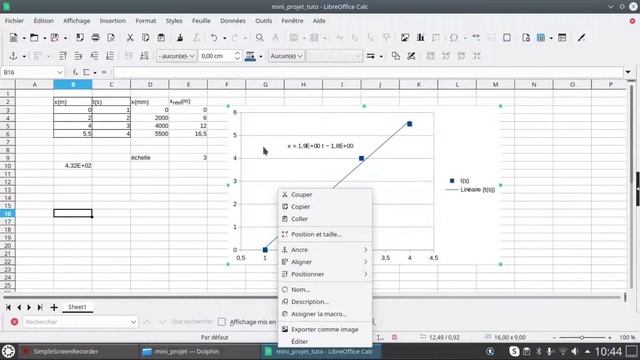Click the New document icon
Viewport: 640px width, 360px height.
point(13,38)
